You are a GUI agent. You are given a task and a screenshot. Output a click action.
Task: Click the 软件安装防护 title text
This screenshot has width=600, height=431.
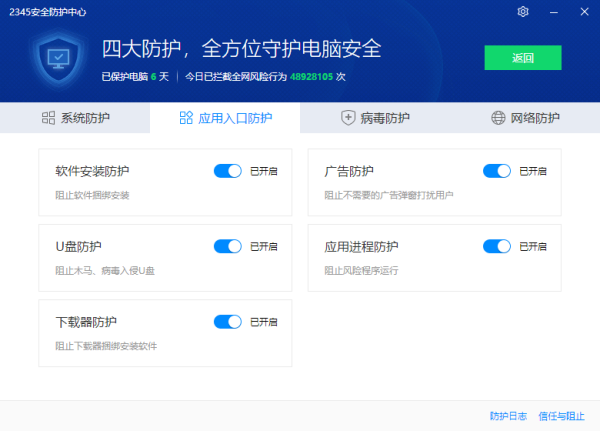[x=92, y=171]
